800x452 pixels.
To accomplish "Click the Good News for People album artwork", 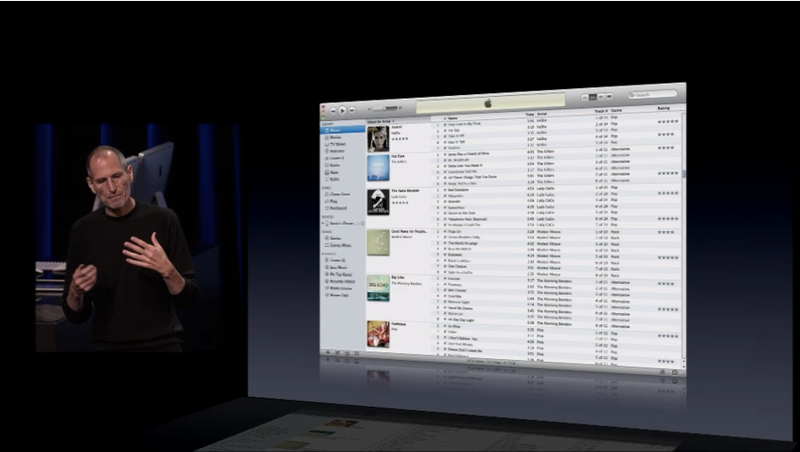I will [x=378, y=243].
